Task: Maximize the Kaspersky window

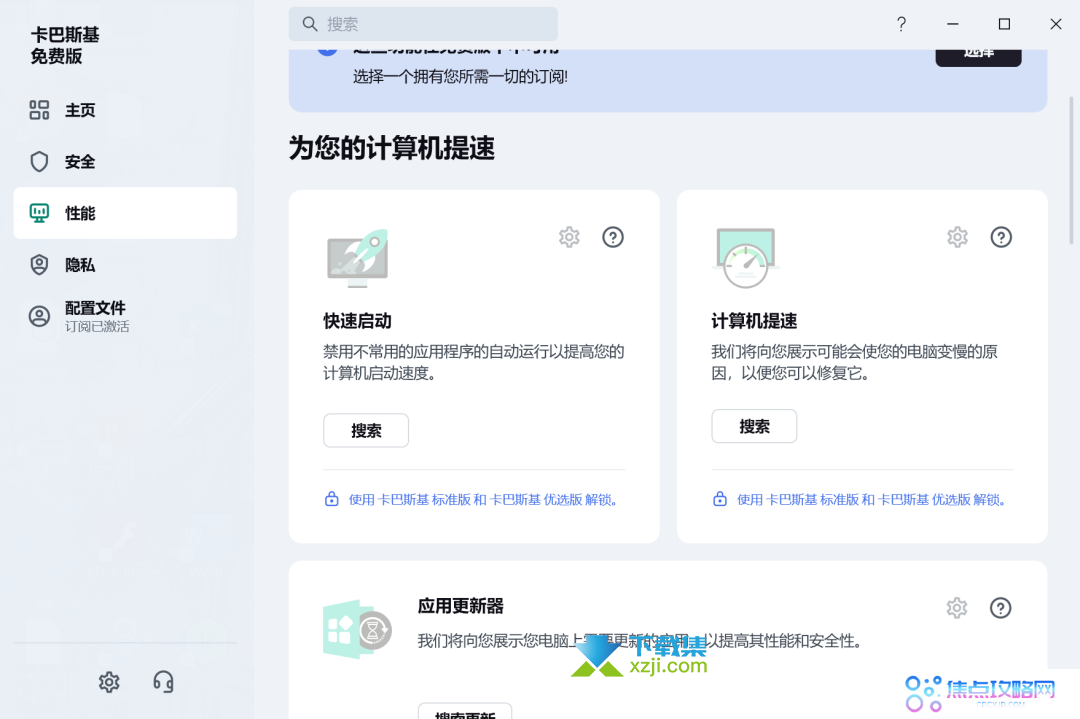Action: coord(1004,24)
